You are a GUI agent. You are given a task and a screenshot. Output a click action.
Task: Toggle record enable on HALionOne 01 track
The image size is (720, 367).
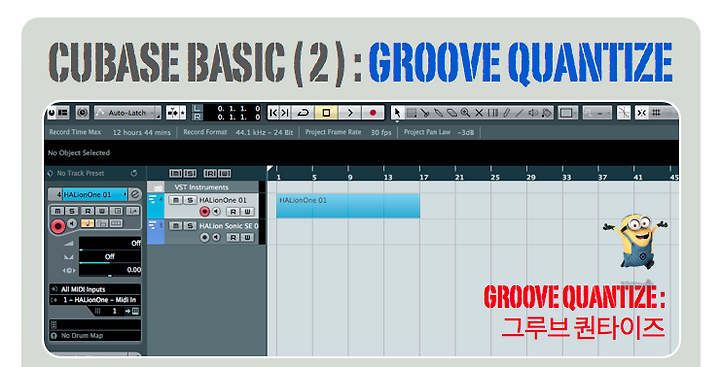tap(205, 211)
